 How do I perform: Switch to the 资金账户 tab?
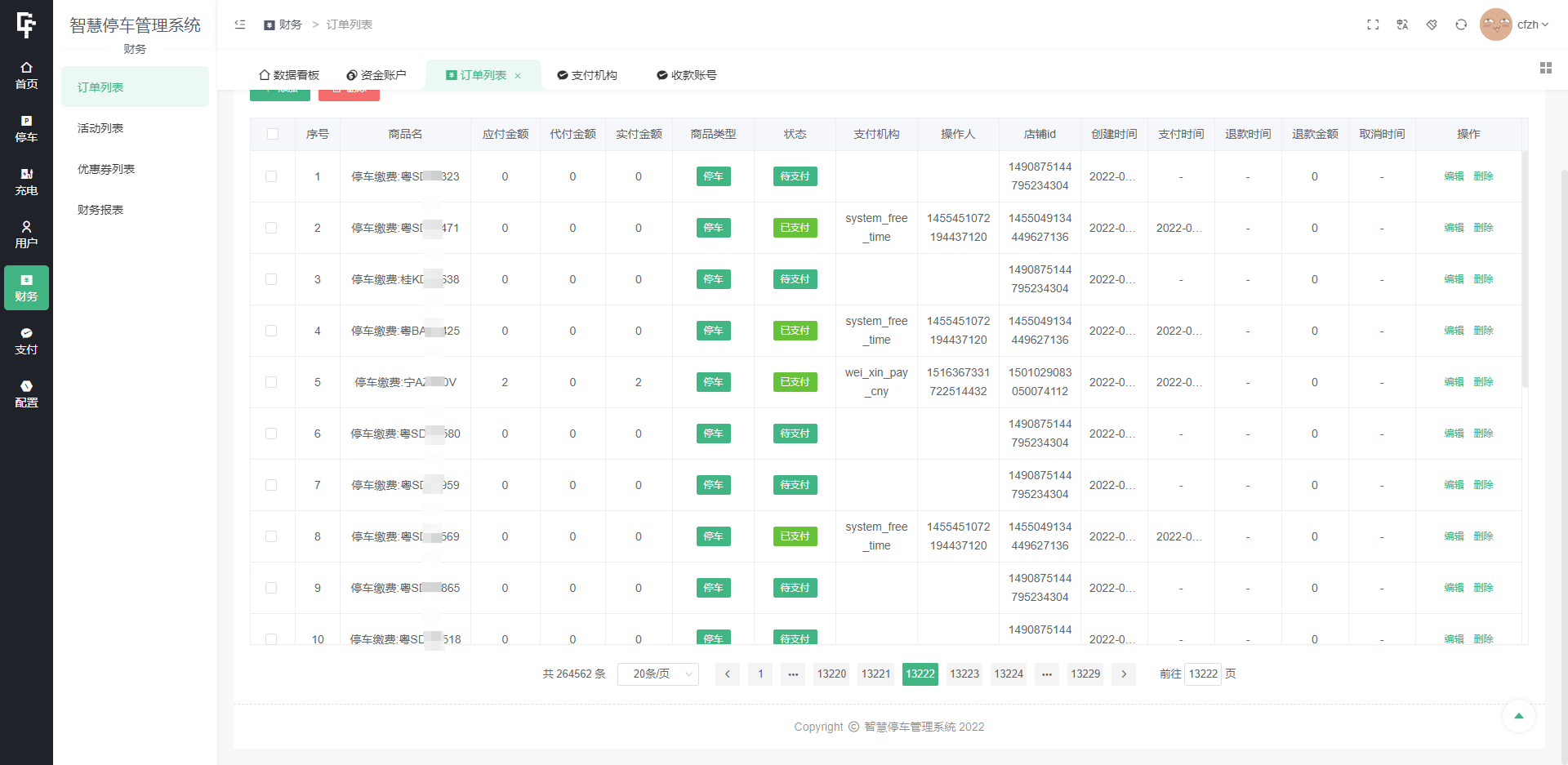point(376,75)
